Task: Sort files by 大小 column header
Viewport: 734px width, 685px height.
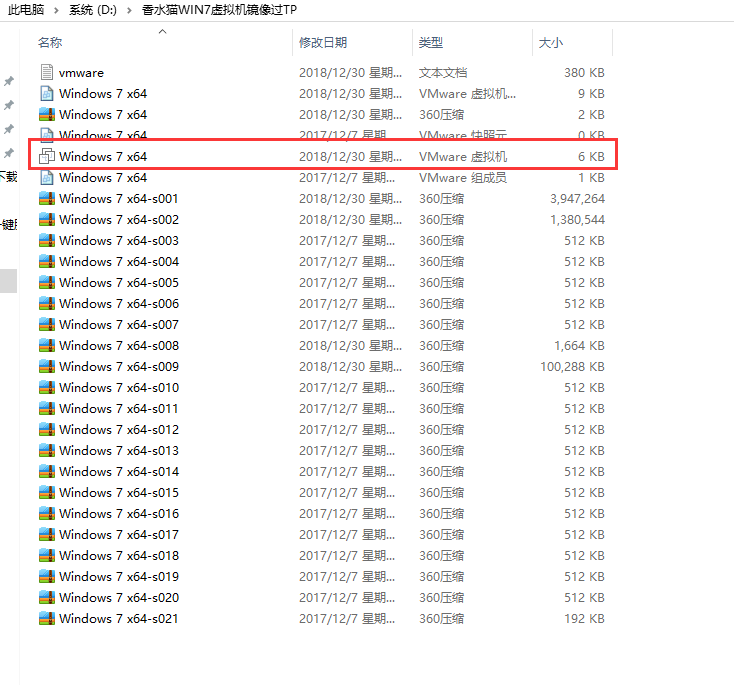Action: (551, 43)
